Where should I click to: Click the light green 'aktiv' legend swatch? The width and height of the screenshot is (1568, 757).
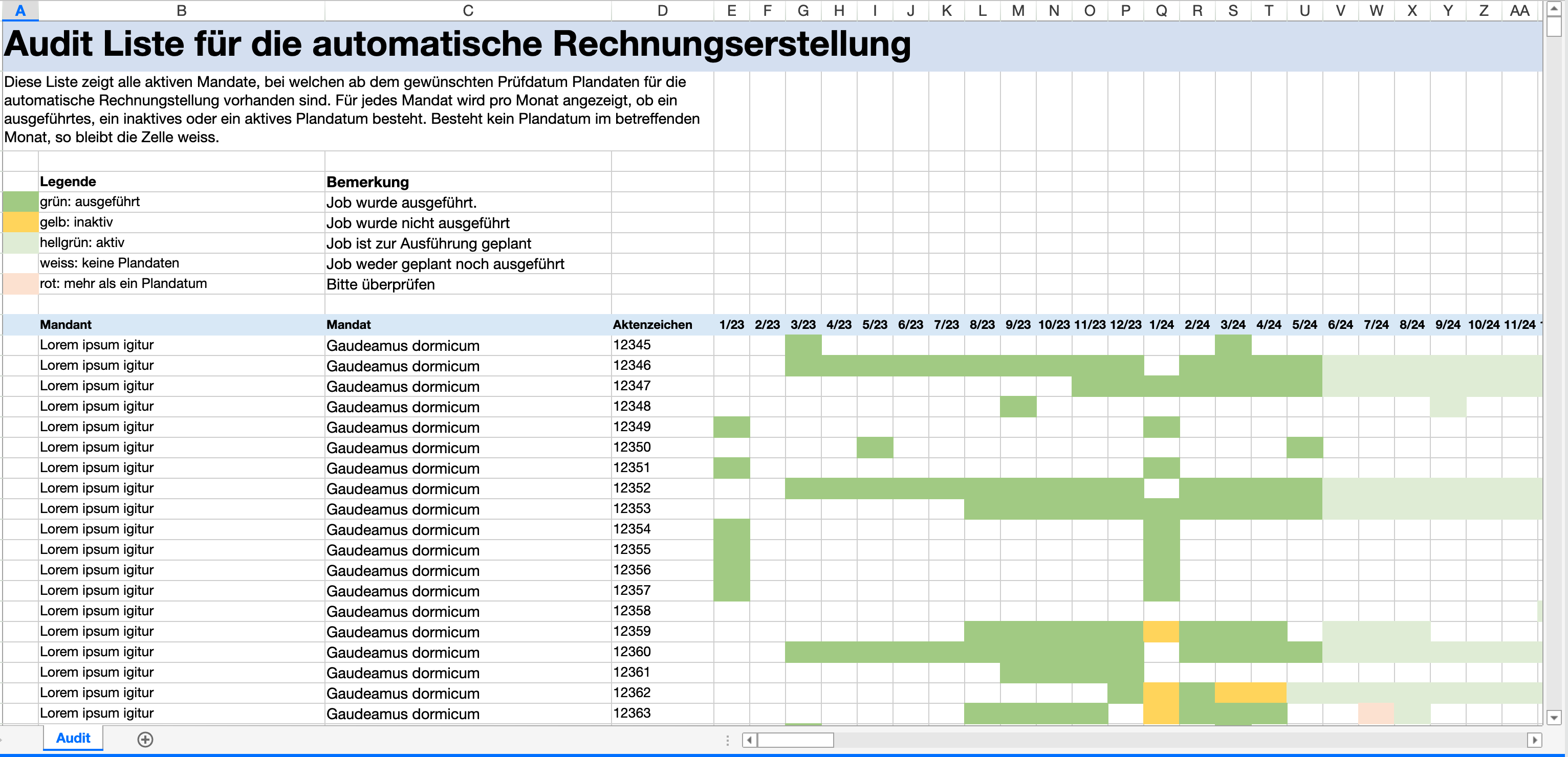(20, 243)
